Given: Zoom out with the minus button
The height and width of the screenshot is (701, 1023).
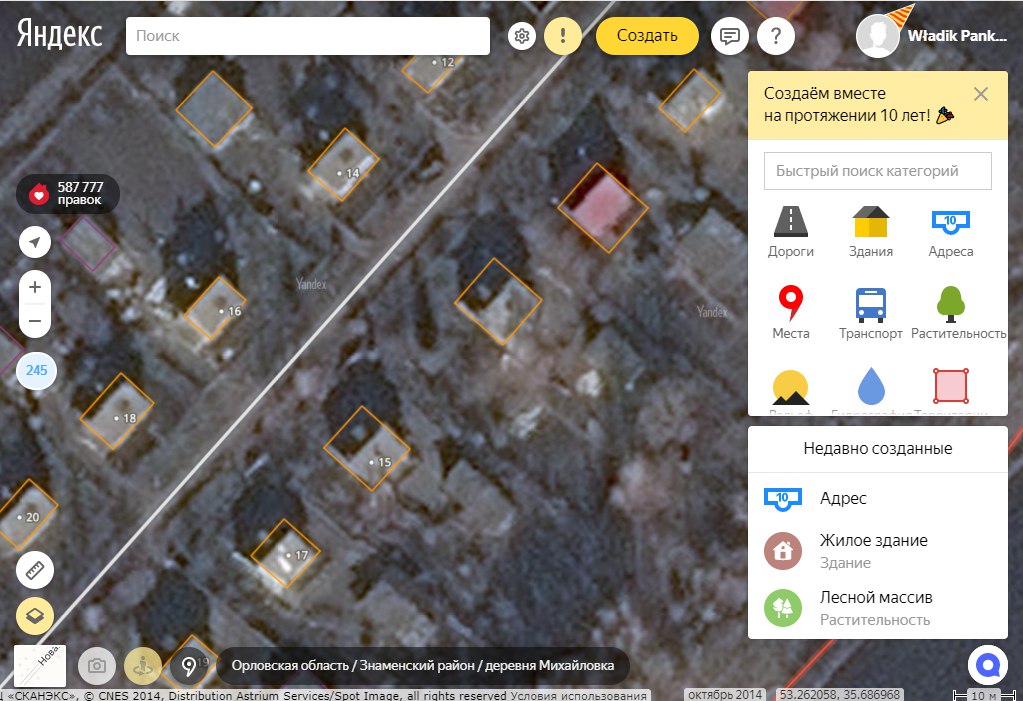Looking at the screenshot, I should click(x=35, y=321).
